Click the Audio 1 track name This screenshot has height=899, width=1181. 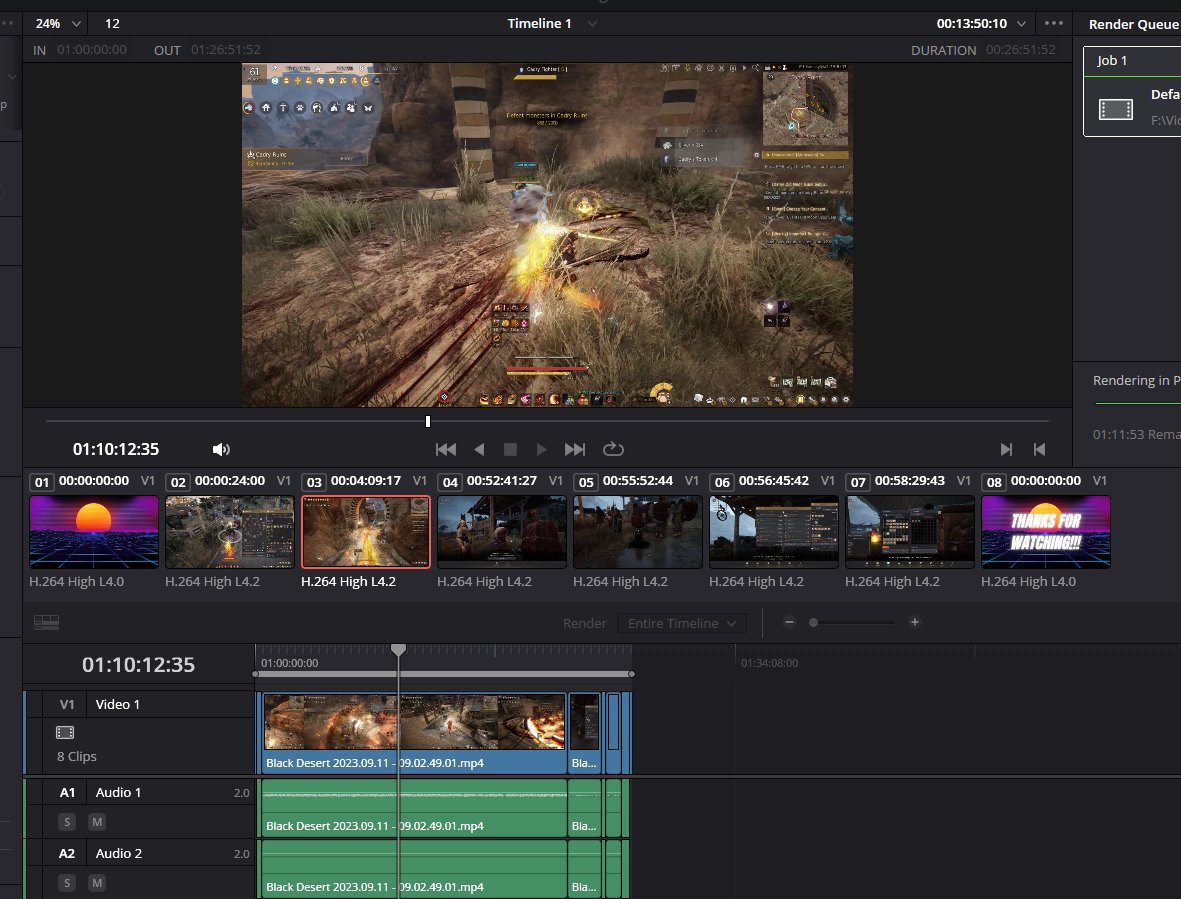coord(118,793)
